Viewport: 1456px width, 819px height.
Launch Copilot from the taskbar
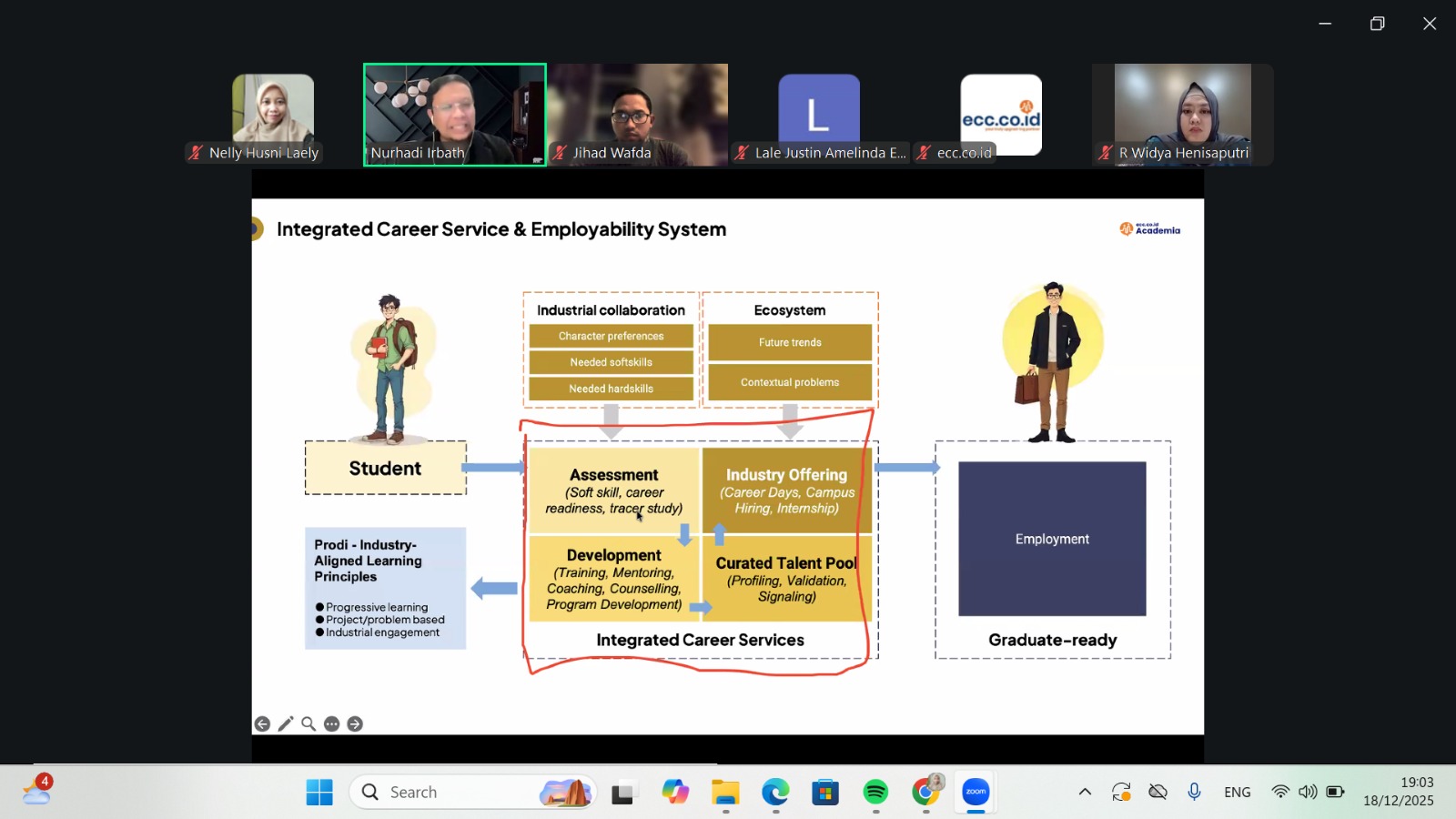[675, 793]
